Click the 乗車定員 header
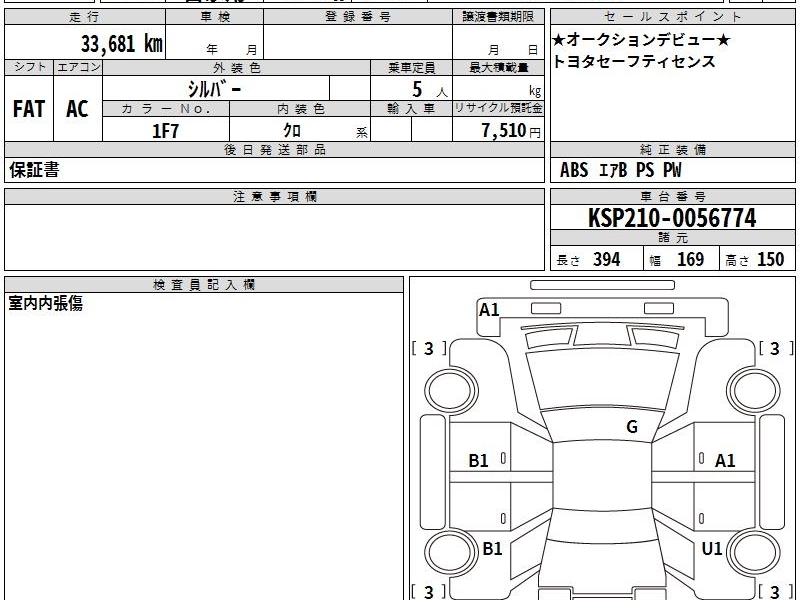The image size is (800, 600). coord(411,67)
